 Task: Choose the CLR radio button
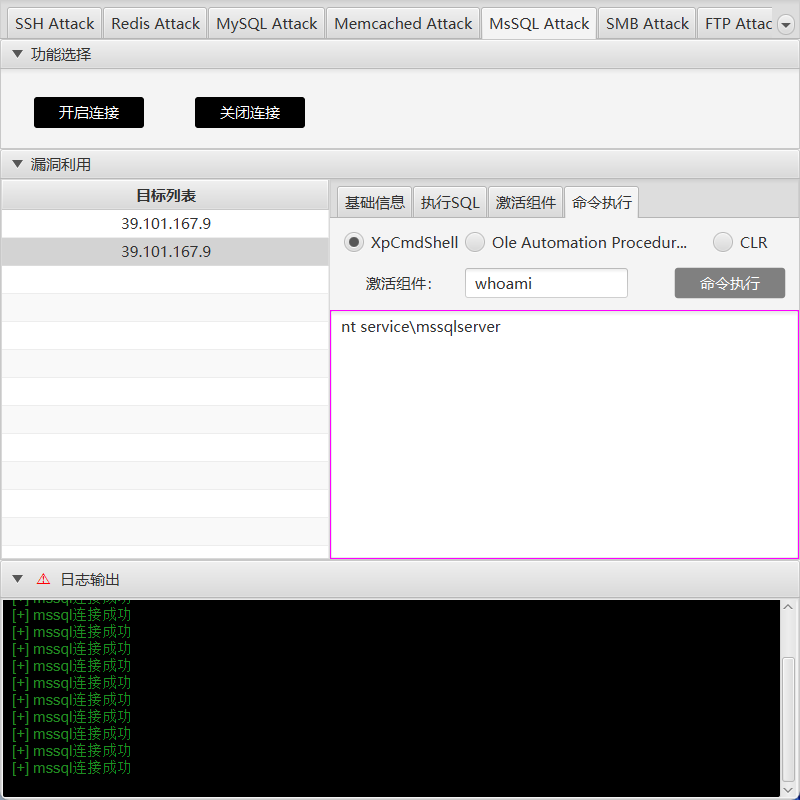click(723, 242)
